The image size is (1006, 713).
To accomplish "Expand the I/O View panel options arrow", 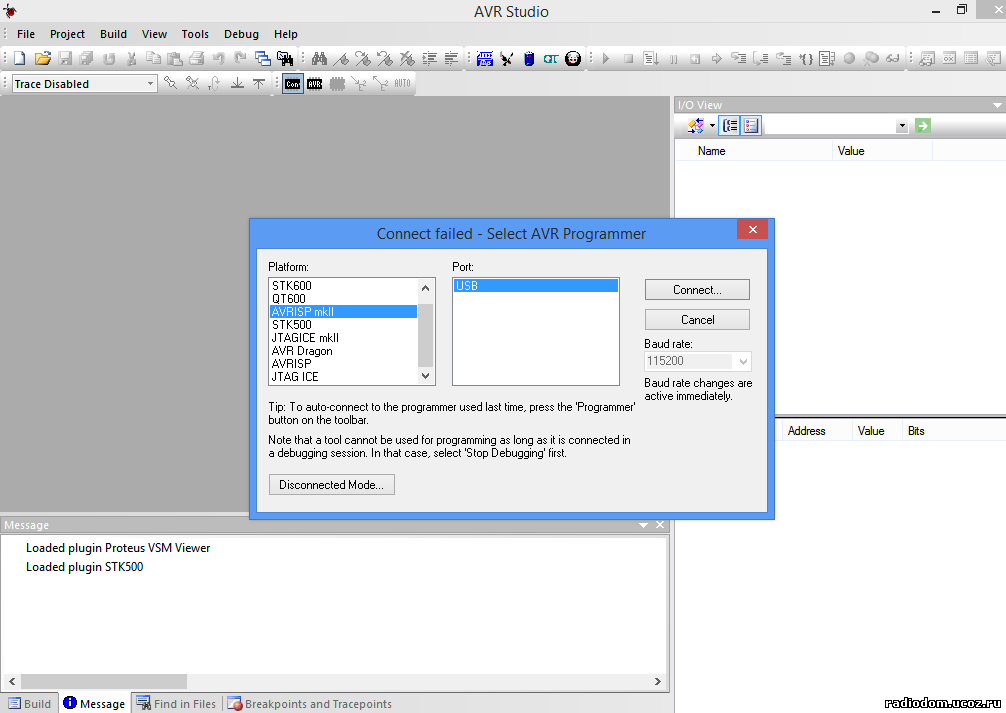I will 997,105.
